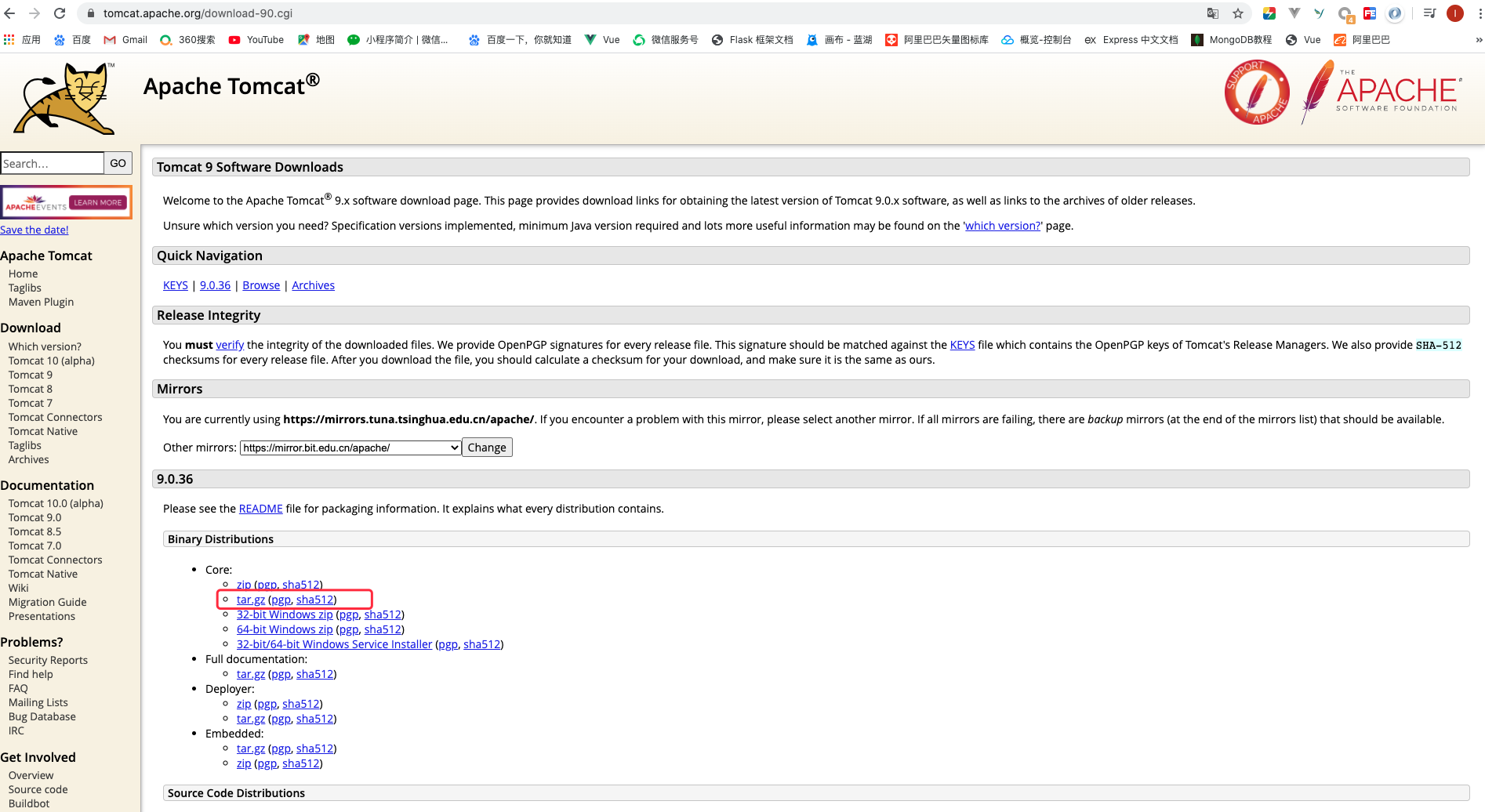Open the Archives link in Quick Navigation

[313, 285]
